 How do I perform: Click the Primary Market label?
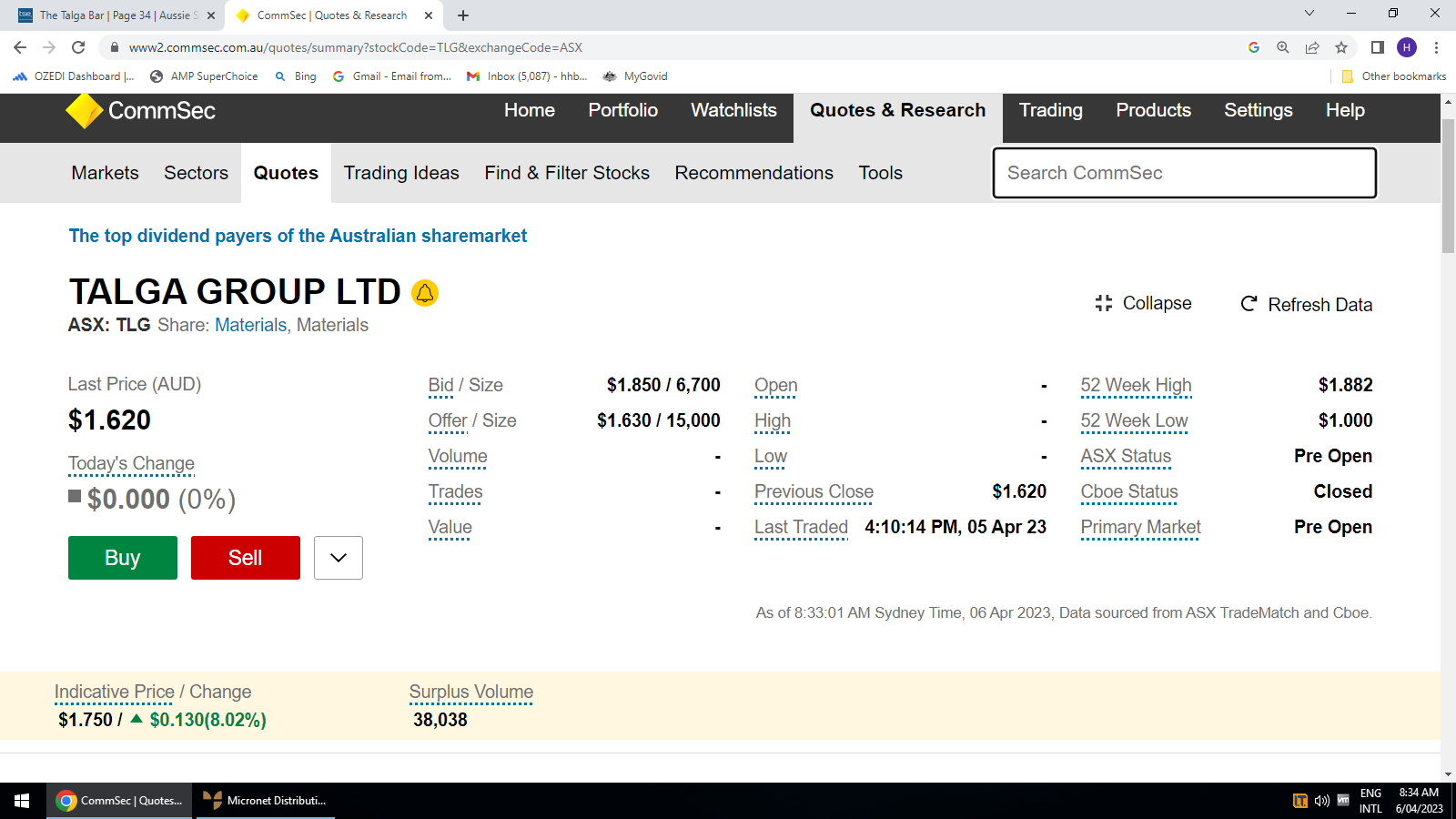(1140, 527)
